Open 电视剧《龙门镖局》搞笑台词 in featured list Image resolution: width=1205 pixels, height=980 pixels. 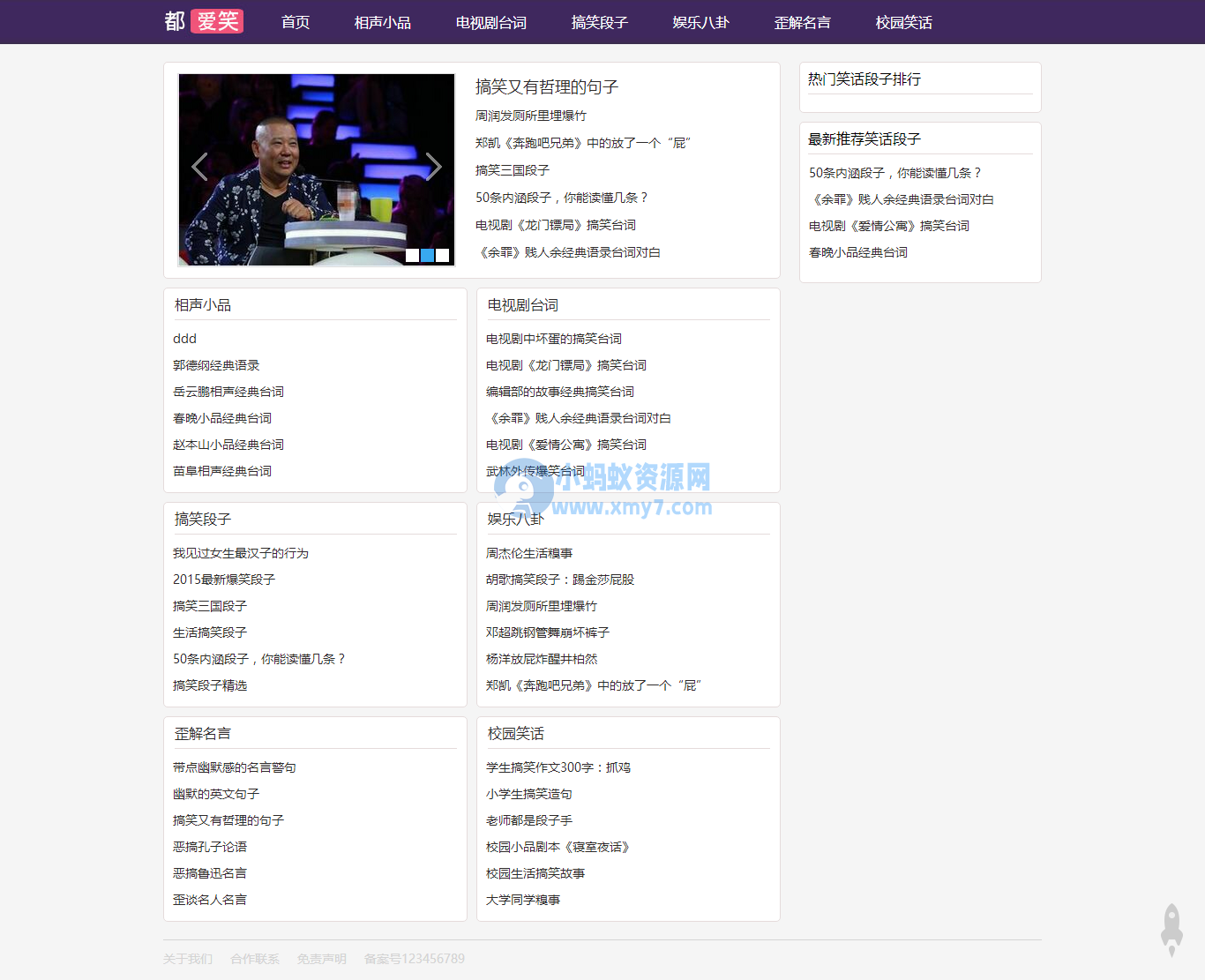click(x=556, y=225)
